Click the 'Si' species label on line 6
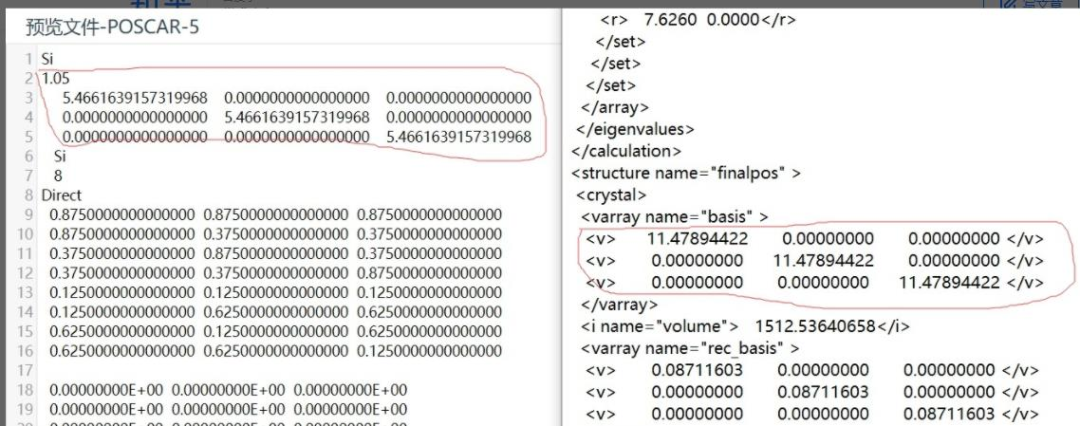Viewport: 1080px width, 426px height. tap(60, 156)
